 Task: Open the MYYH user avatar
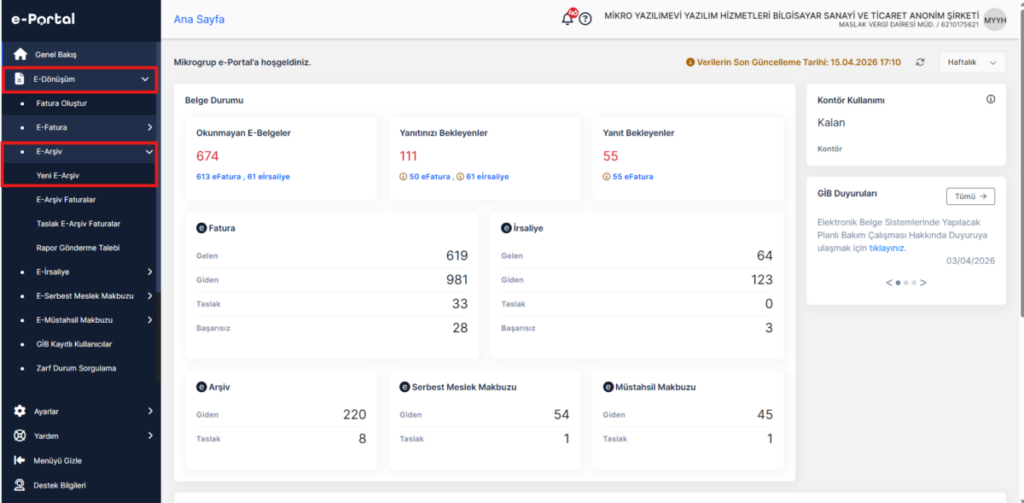(995, 20)
